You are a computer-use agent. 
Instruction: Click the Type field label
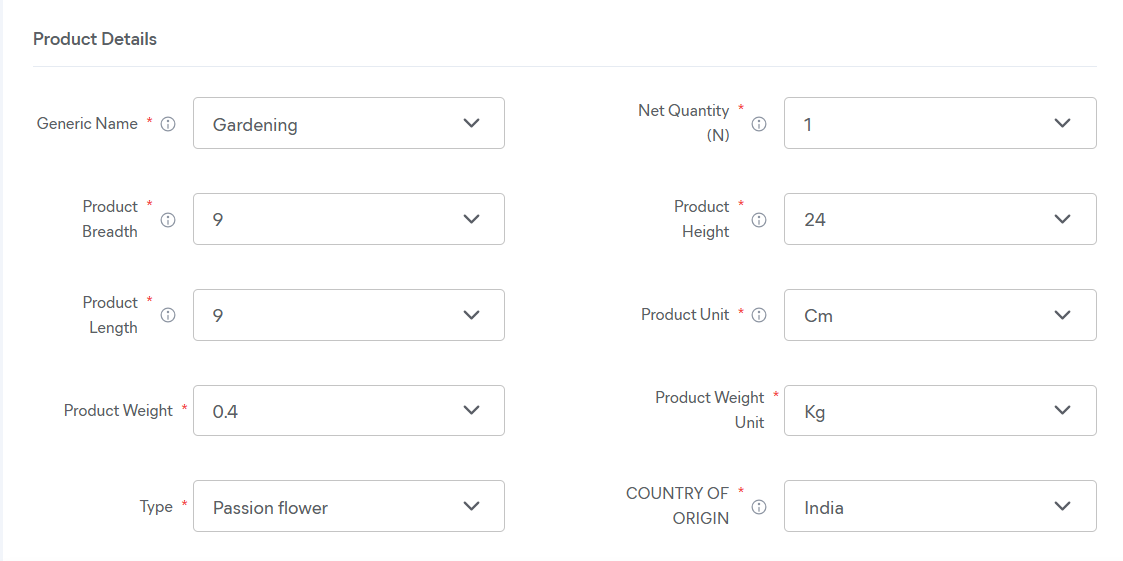156,507
